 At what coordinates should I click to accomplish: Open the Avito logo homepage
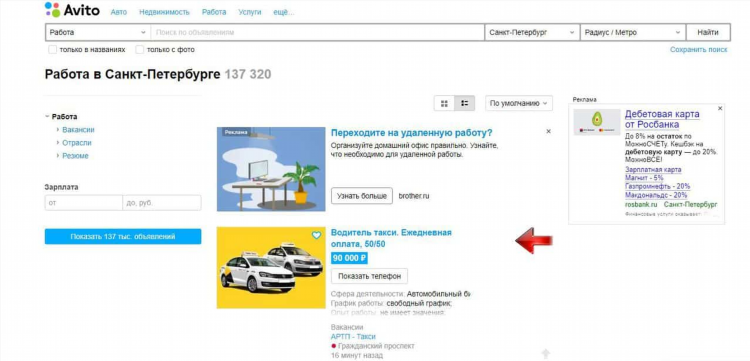click(72, 10)
